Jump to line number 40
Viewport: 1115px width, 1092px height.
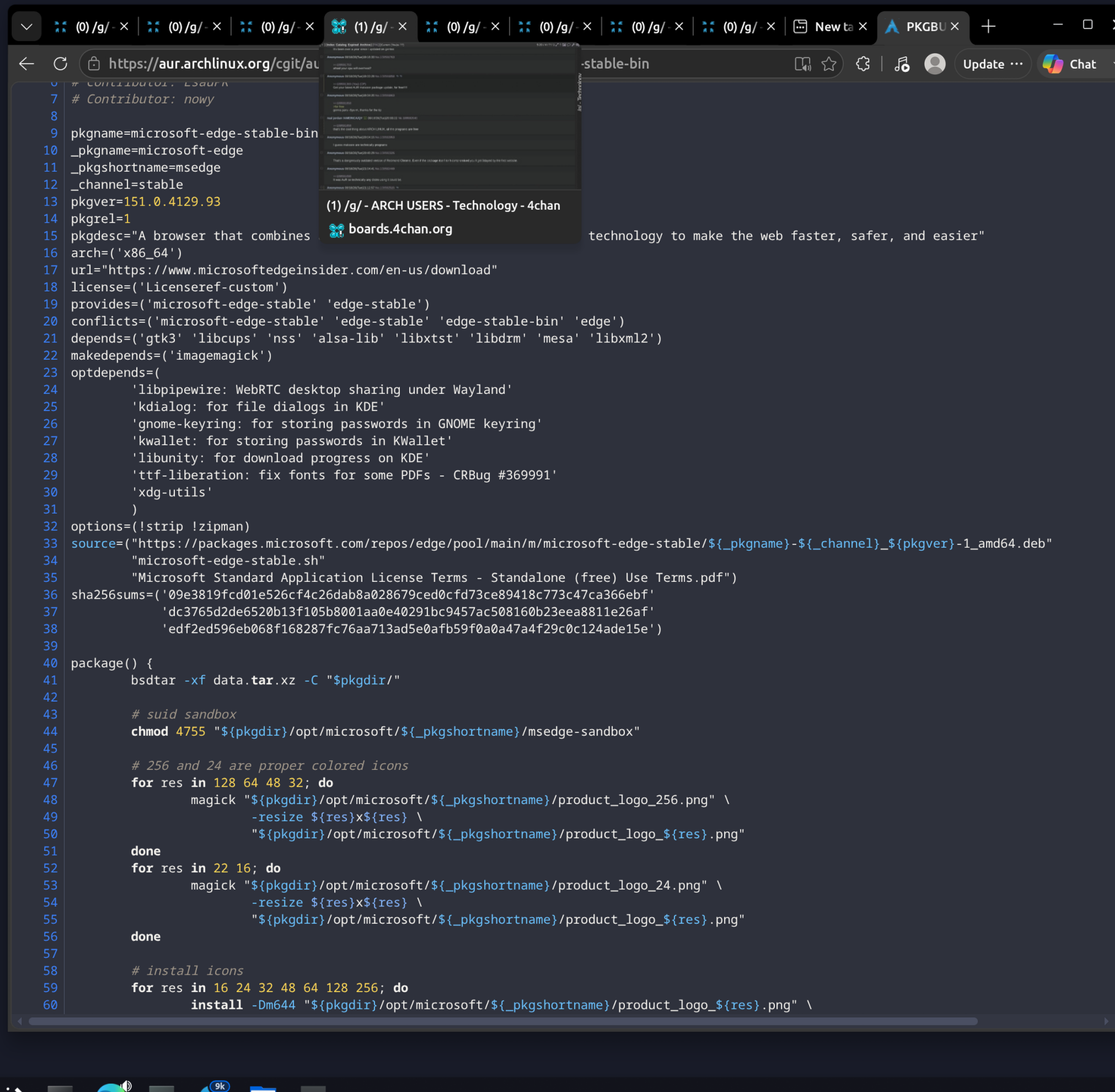click(x=51, y=663)
